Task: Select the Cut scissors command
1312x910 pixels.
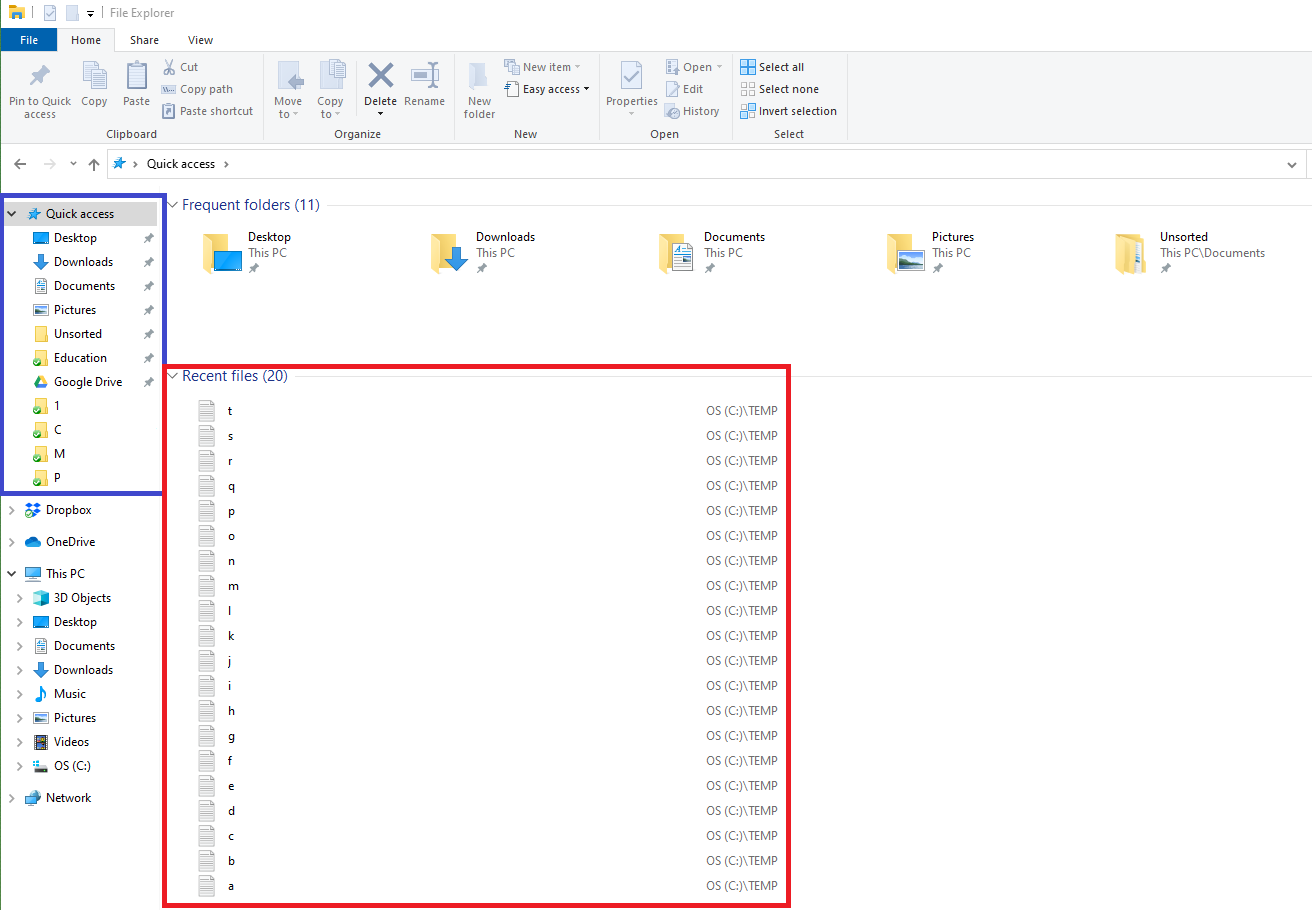Action: pyautogui.click(x=180, y=67)
